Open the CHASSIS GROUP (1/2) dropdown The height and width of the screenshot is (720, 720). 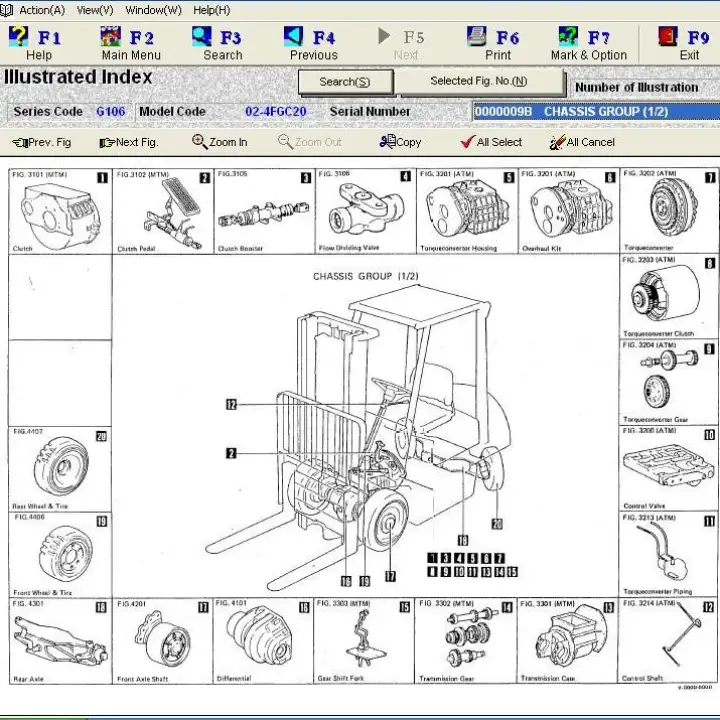point(596,112)
